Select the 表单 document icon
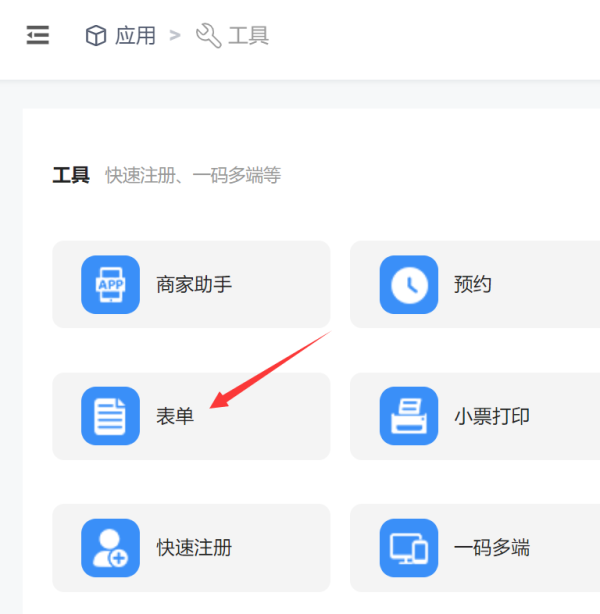 (x=110, y=416)
